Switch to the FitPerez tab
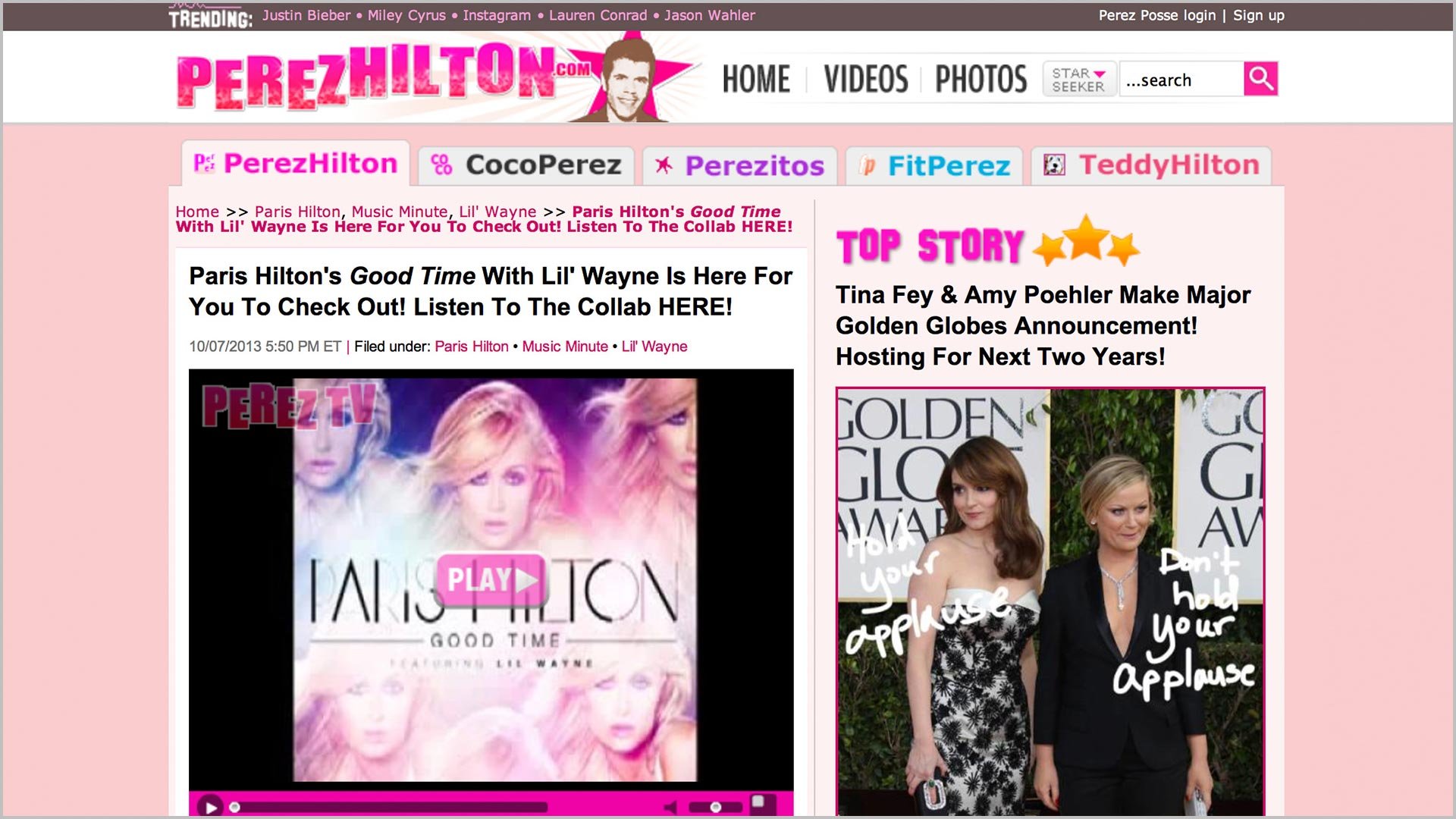 pos(934,166)
